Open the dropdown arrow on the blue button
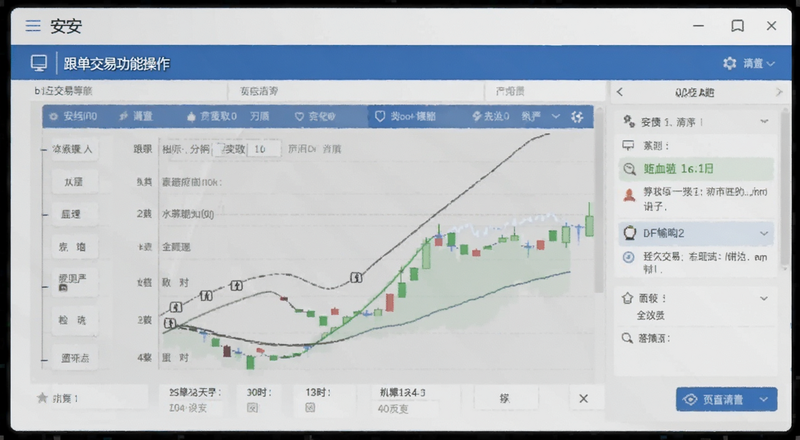 [x=764, y=400]
